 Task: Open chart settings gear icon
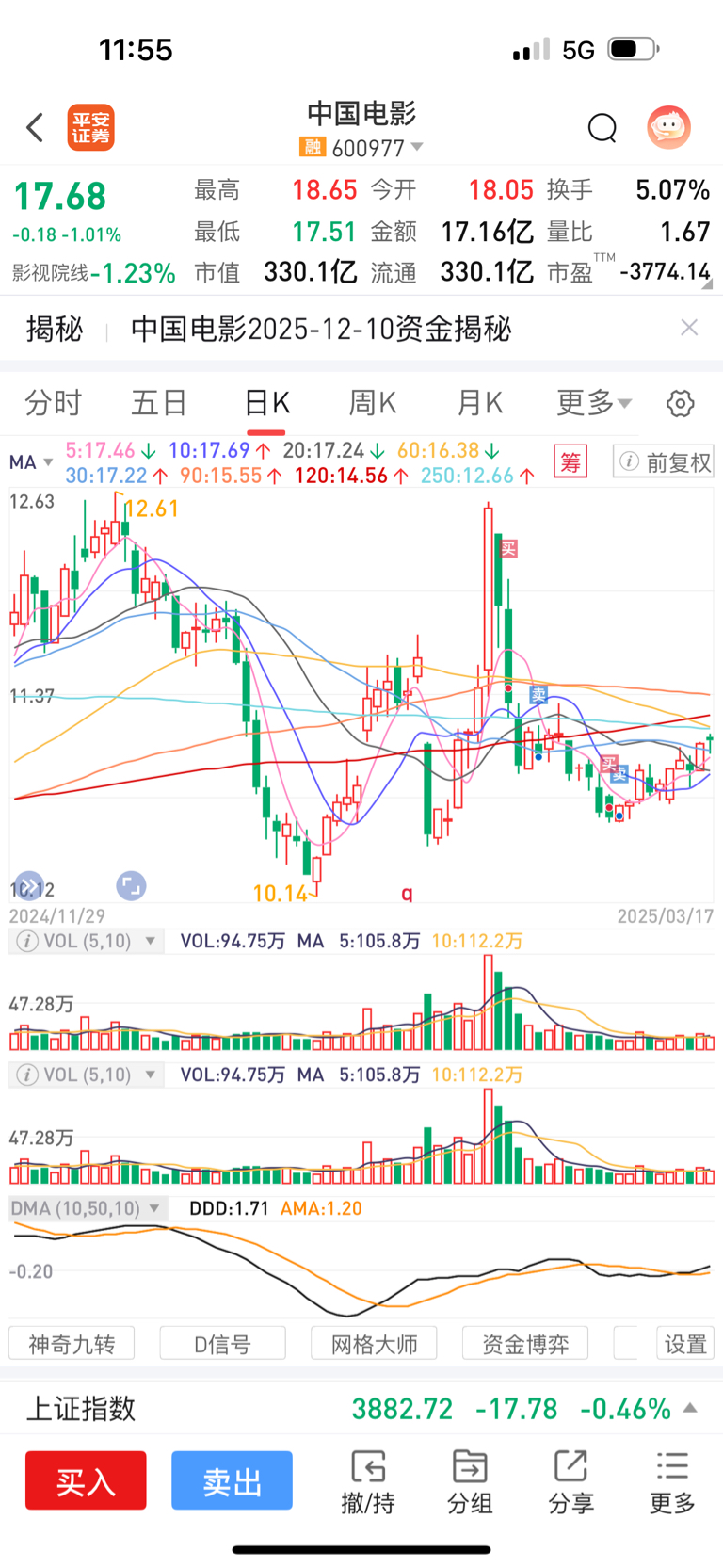coord(681,404)
